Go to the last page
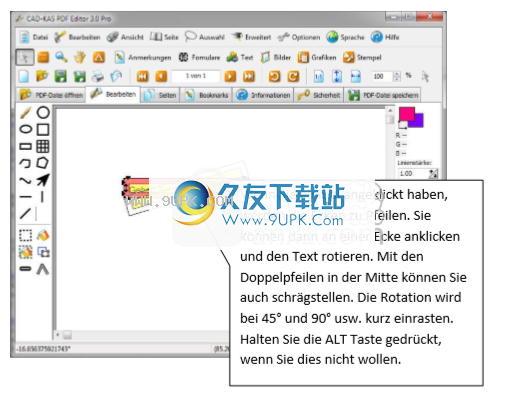The width and height of the screenshot is (524, 407). [x=249, y=77]
